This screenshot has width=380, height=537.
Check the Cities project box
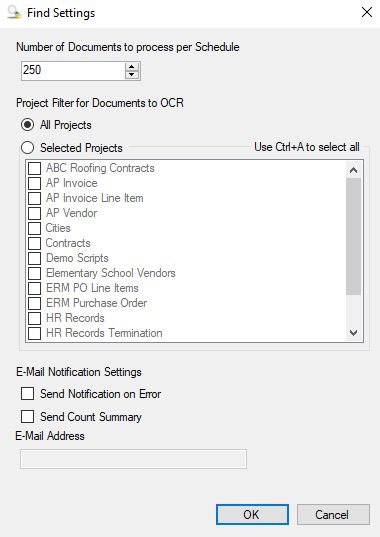click(x=34, y=228)
